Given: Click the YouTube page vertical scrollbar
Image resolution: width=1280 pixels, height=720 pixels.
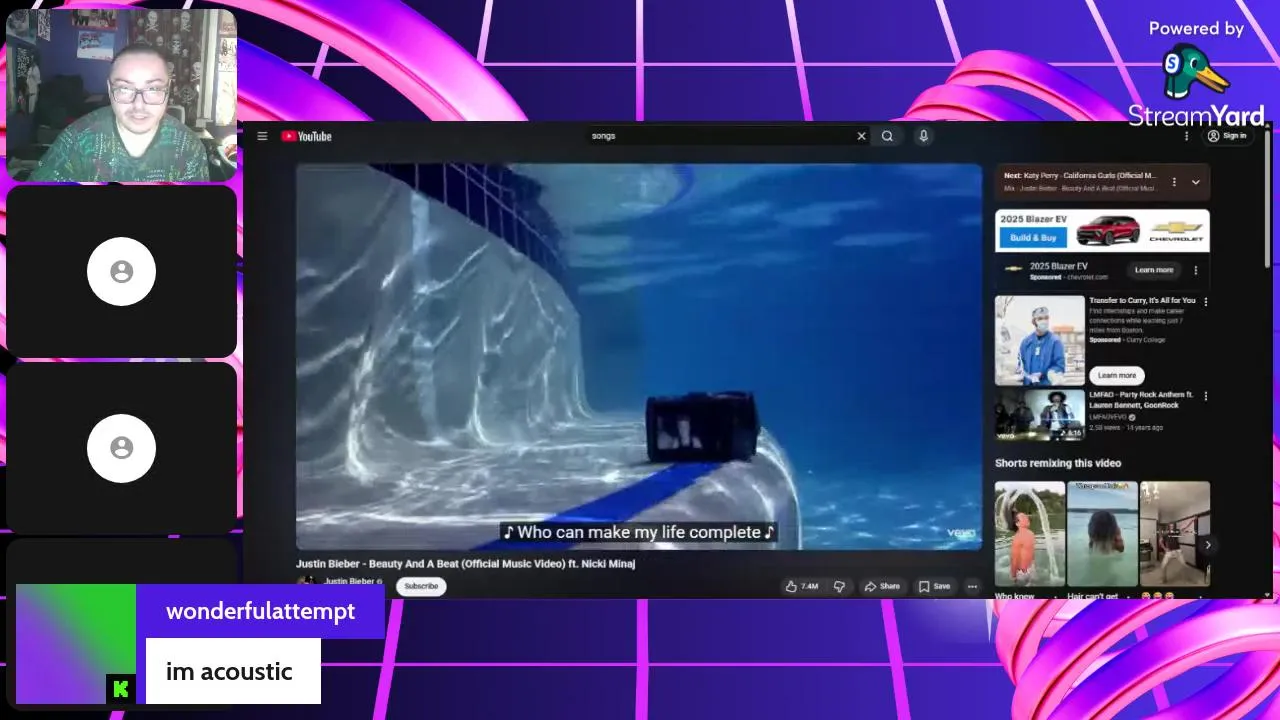Looking at the screenshot, I should [x=1267, y=200].
